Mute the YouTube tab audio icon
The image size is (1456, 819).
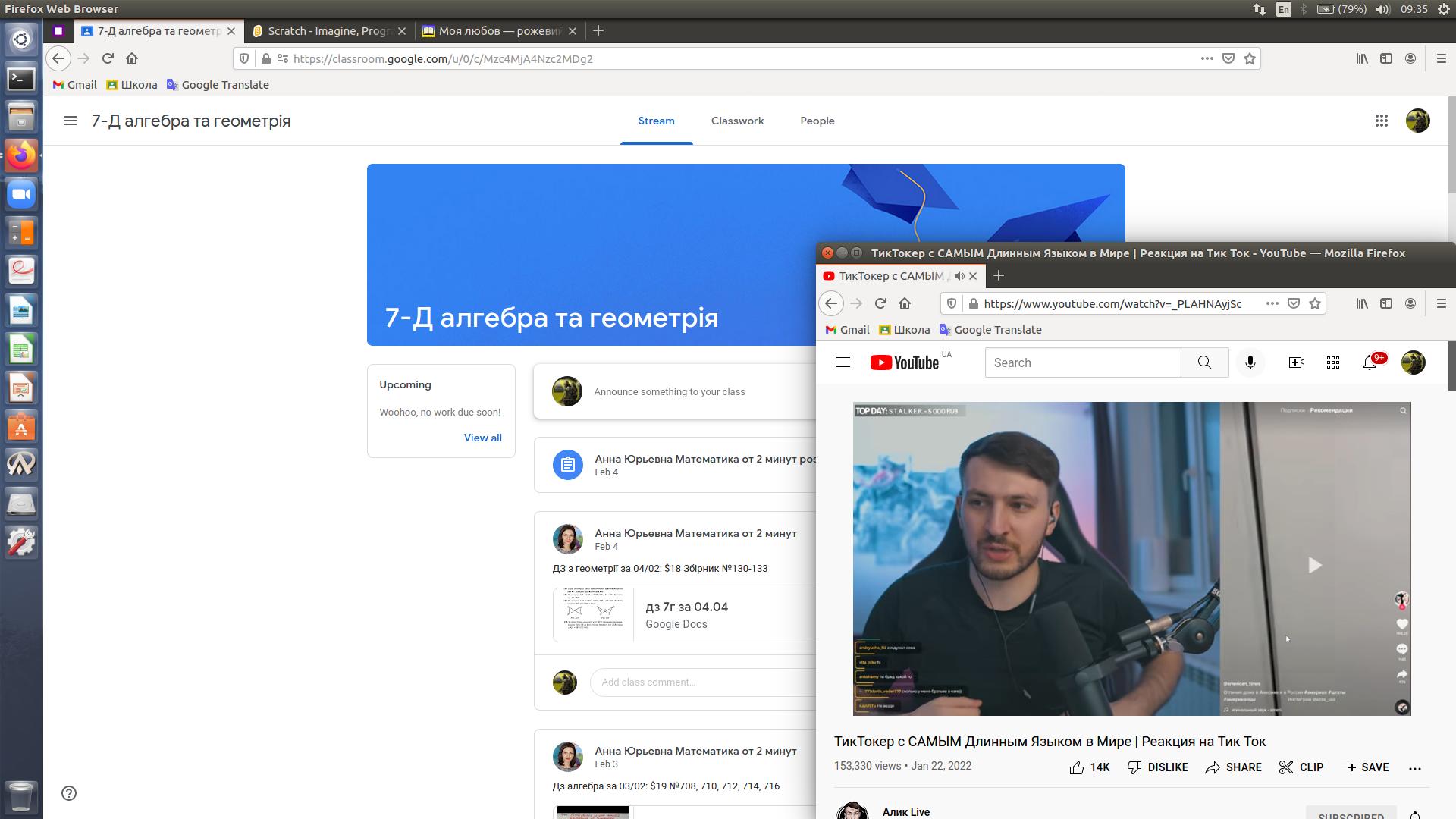[959, 276]
